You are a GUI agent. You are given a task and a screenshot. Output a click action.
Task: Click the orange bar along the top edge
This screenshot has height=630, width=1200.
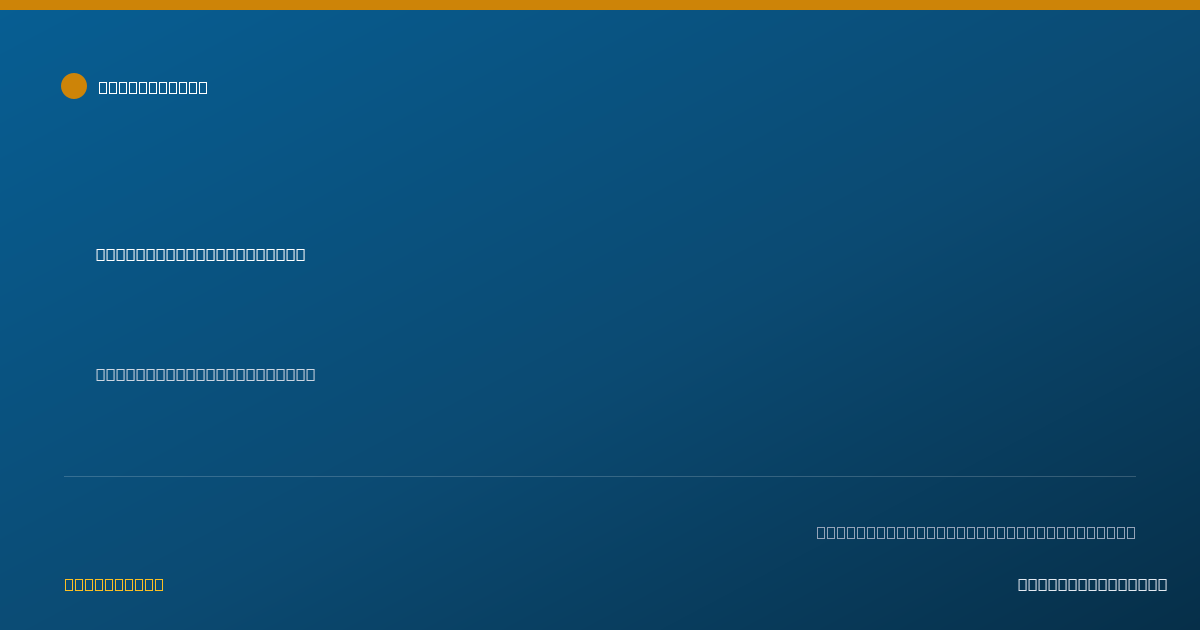pyautogui.click(x=600, y=5)
